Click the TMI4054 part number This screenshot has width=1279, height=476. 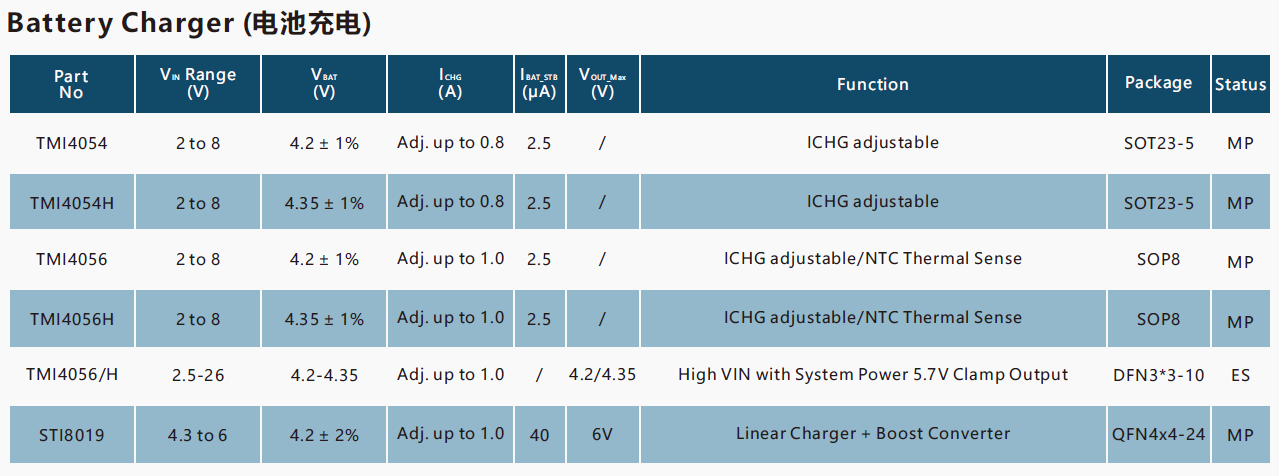pyautogui.click(x=71, y=143)
